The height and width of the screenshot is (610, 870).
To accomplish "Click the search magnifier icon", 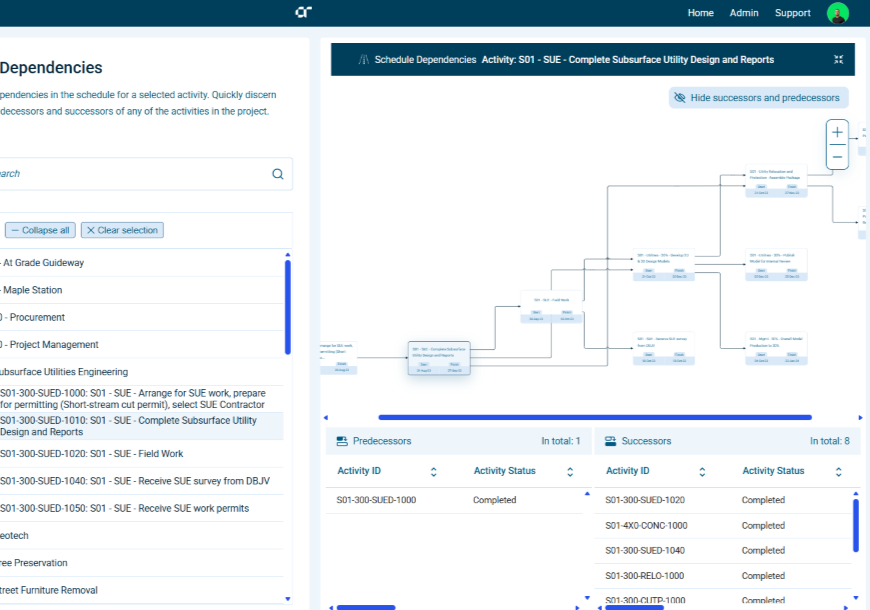I will pyautogui.click(x=278, y=174).
